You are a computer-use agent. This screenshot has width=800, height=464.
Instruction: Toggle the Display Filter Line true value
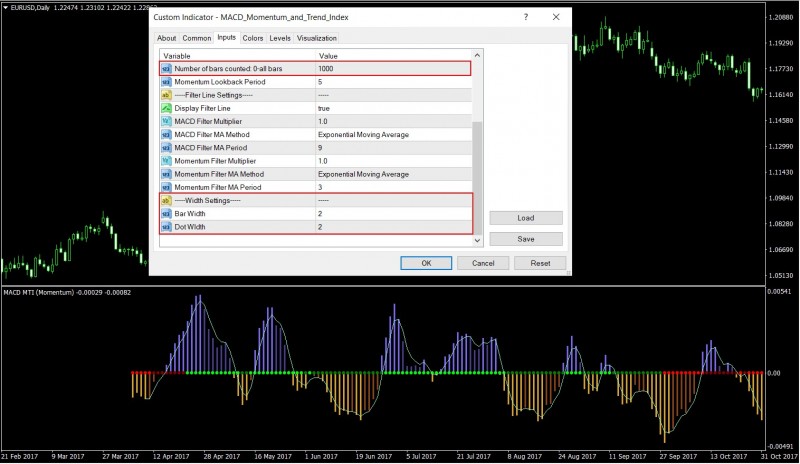pos(324,108)
